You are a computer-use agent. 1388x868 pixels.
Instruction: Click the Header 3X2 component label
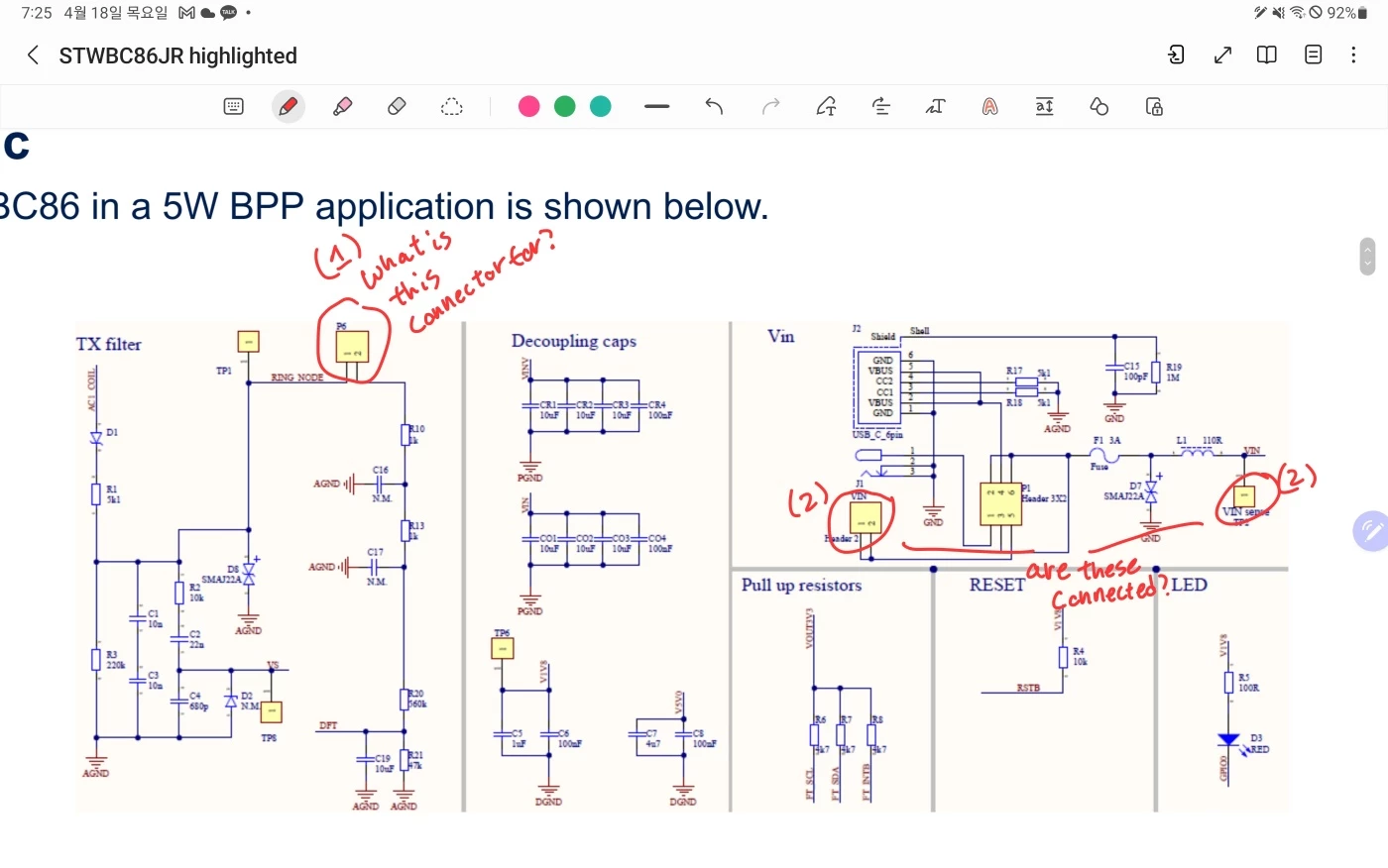(x=1045, y=498)
